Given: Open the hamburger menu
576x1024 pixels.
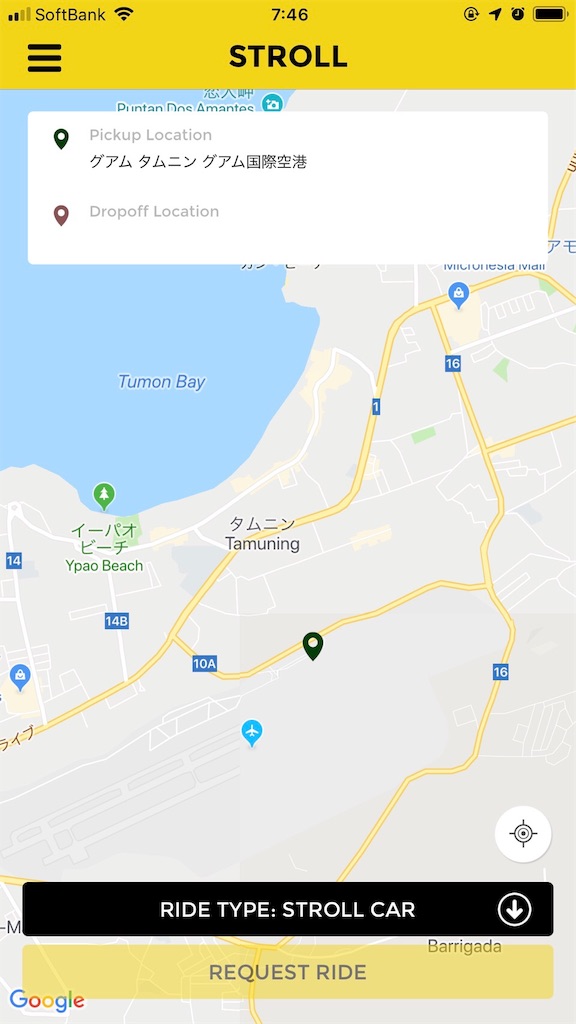Looking at the screenshot, I should pyautogui.click(x=44, y=57).
